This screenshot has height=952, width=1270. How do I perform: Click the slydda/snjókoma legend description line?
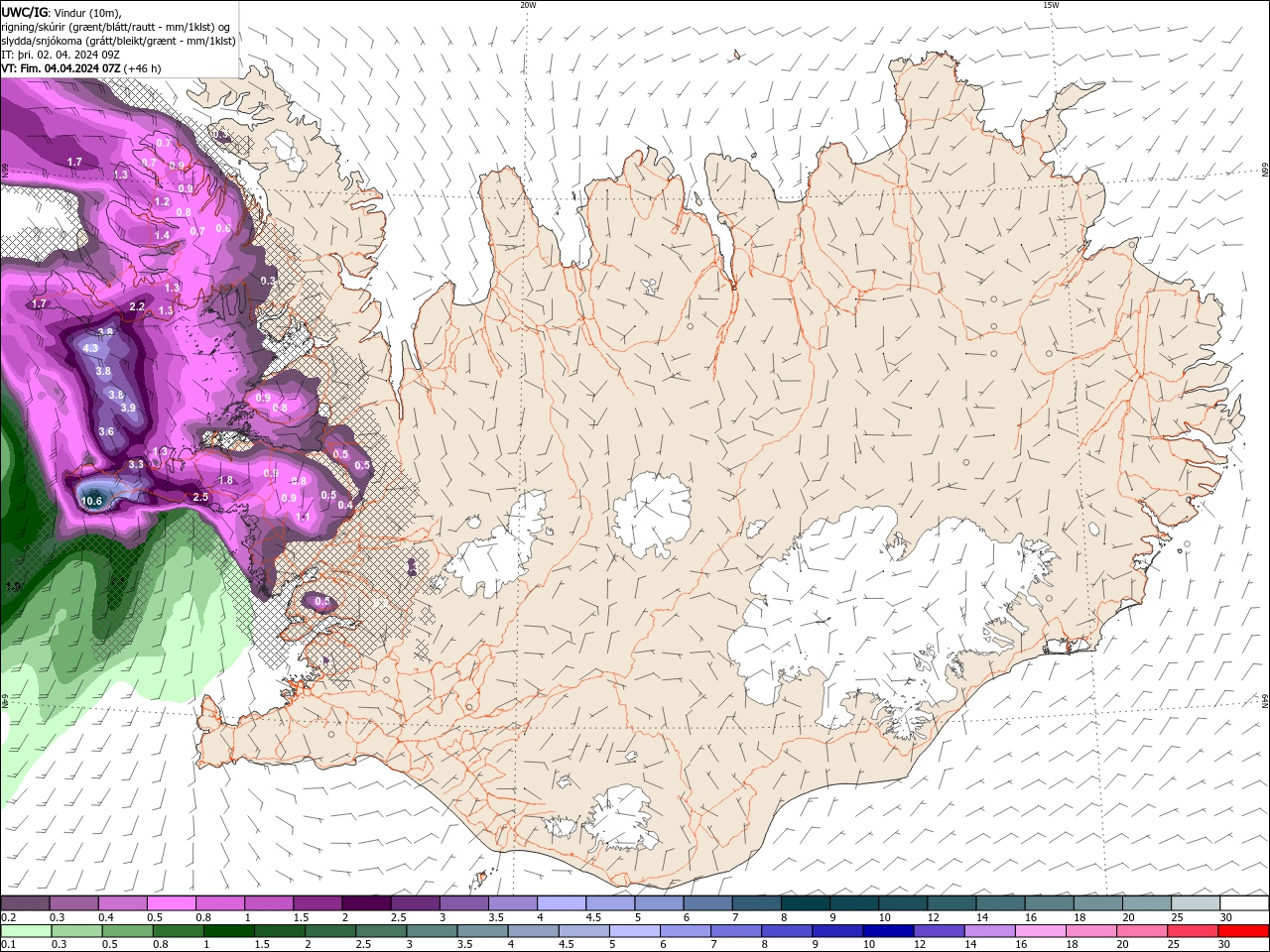pos(119,41)
